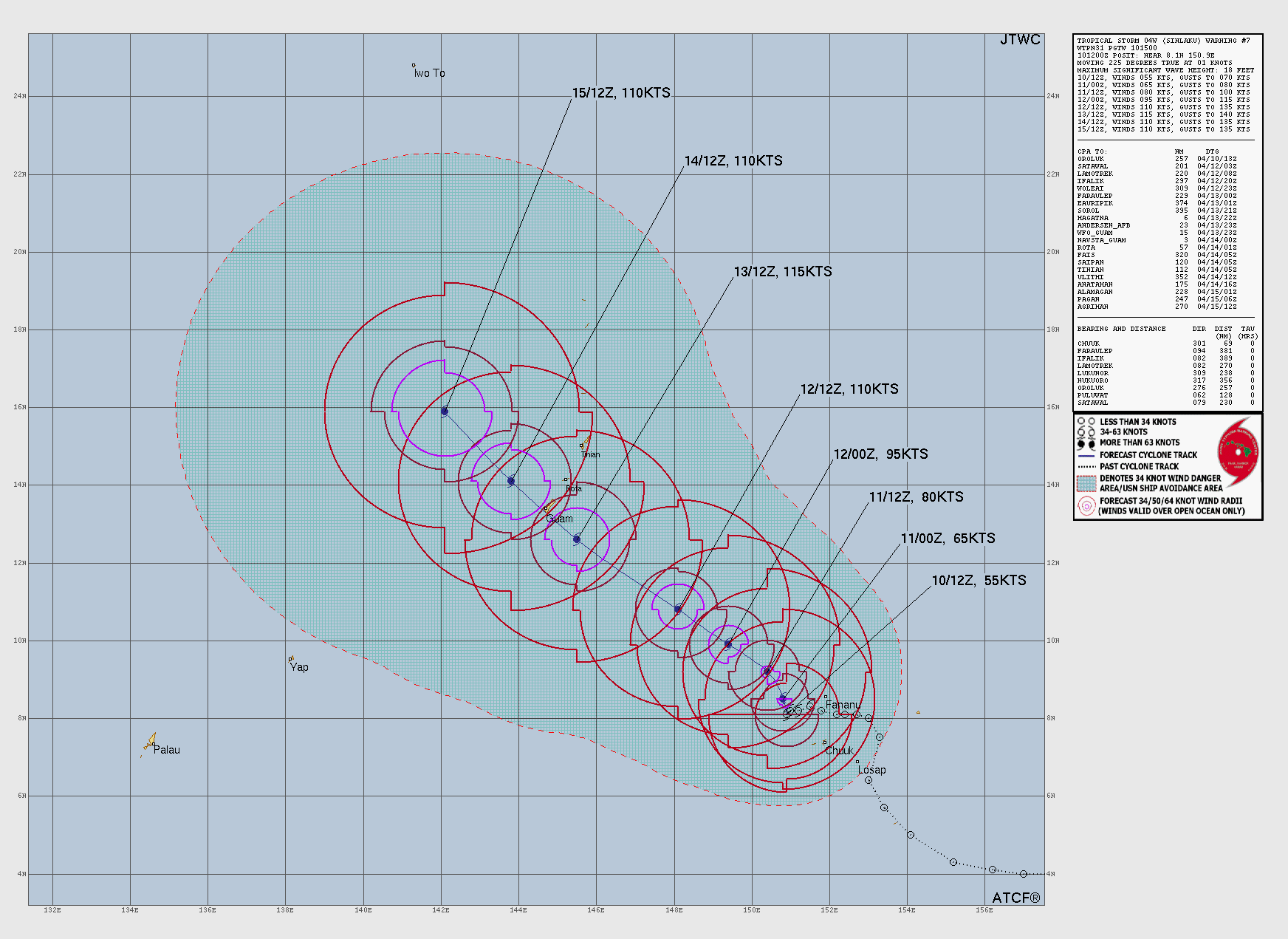The height and width of the screenshot is (939, 1288).
Task: Click the Palau island marker
Action: pyautogui.click(x=150, y=742)
